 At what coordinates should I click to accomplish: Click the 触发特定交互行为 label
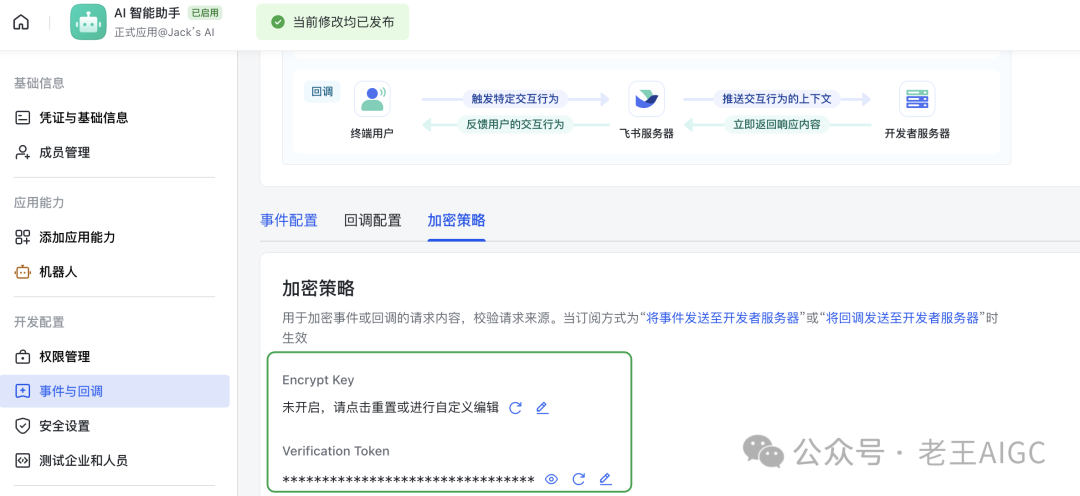pos(515,99)
